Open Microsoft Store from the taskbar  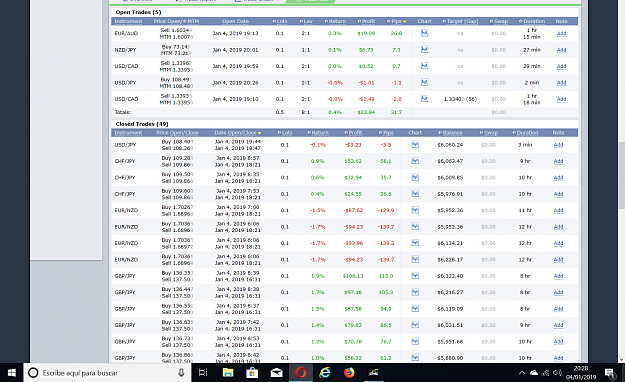(x=252, y=373)
